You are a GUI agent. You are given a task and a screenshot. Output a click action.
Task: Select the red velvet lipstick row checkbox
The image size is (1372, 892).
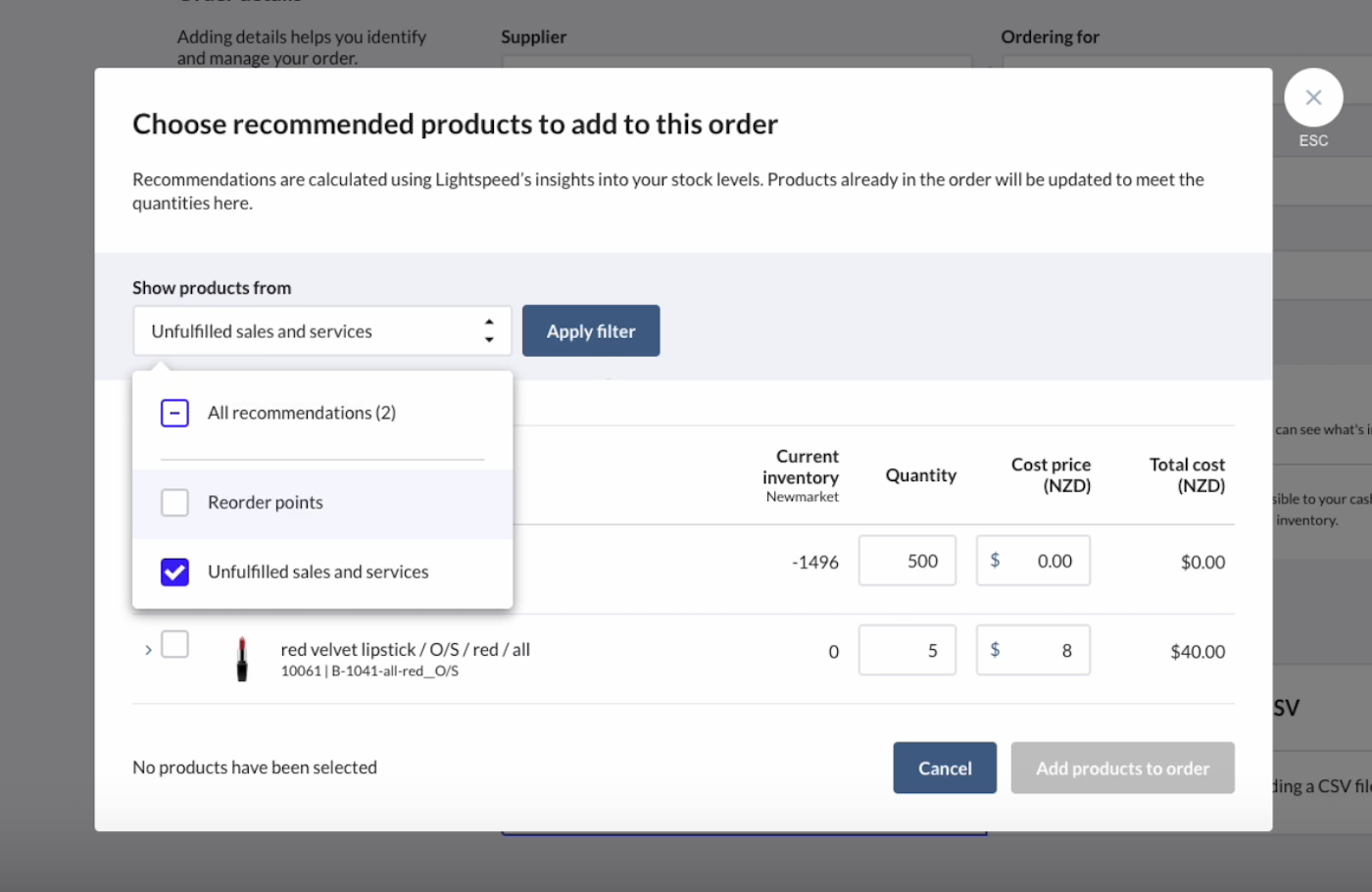pyautogui.click(x=174, y=644)
